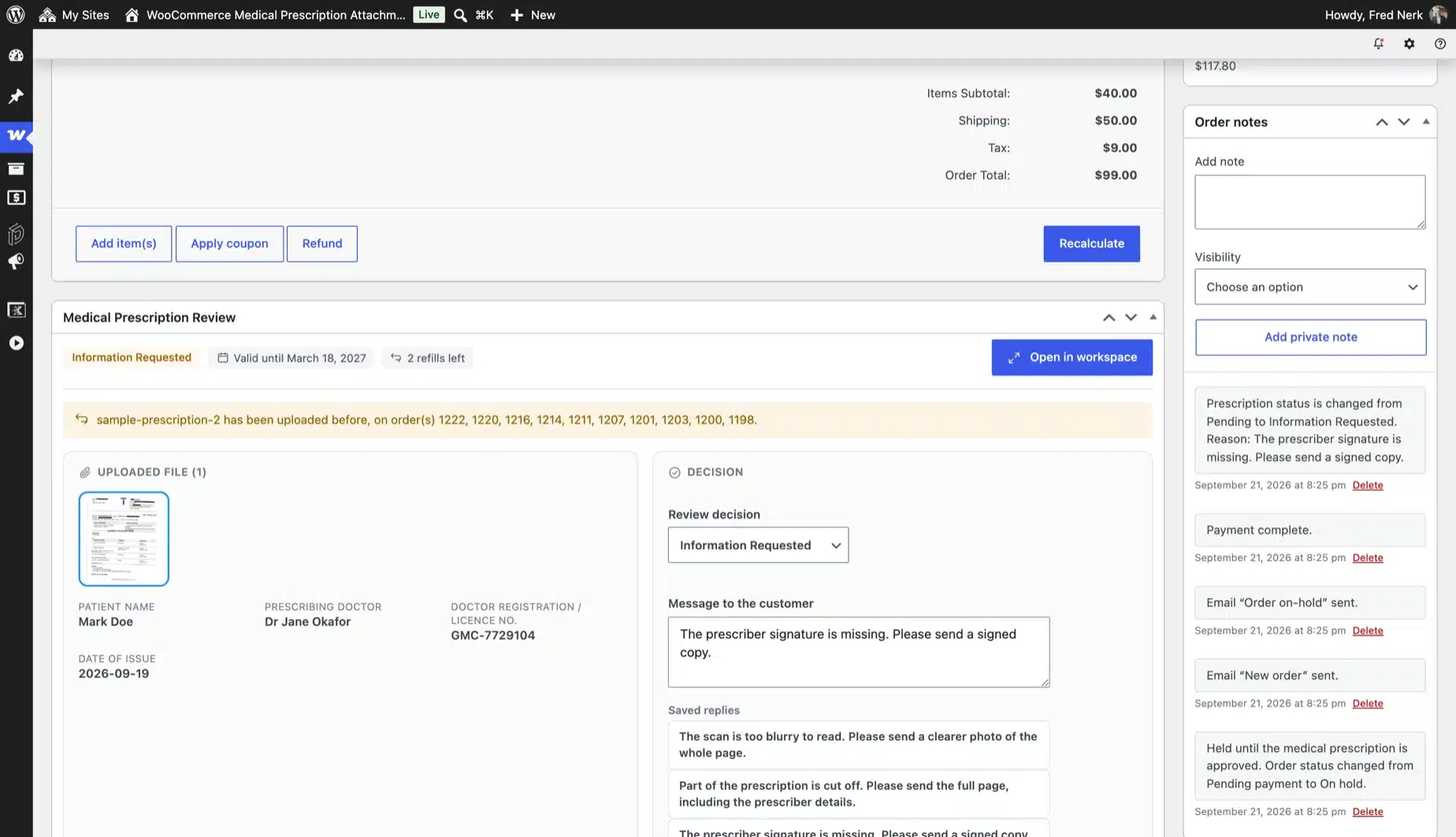Delete the Email "New order" sent note

click(1367, 703)
